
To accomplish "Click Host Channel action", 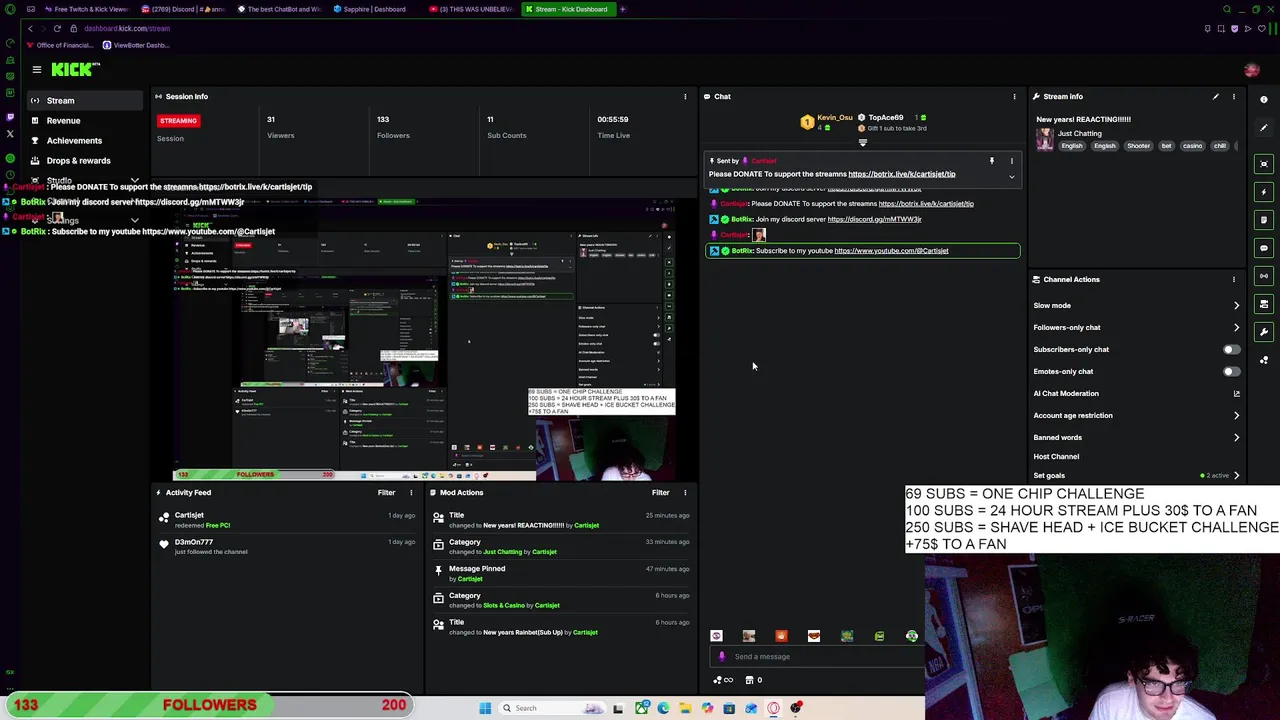I will click(1056, 457).
